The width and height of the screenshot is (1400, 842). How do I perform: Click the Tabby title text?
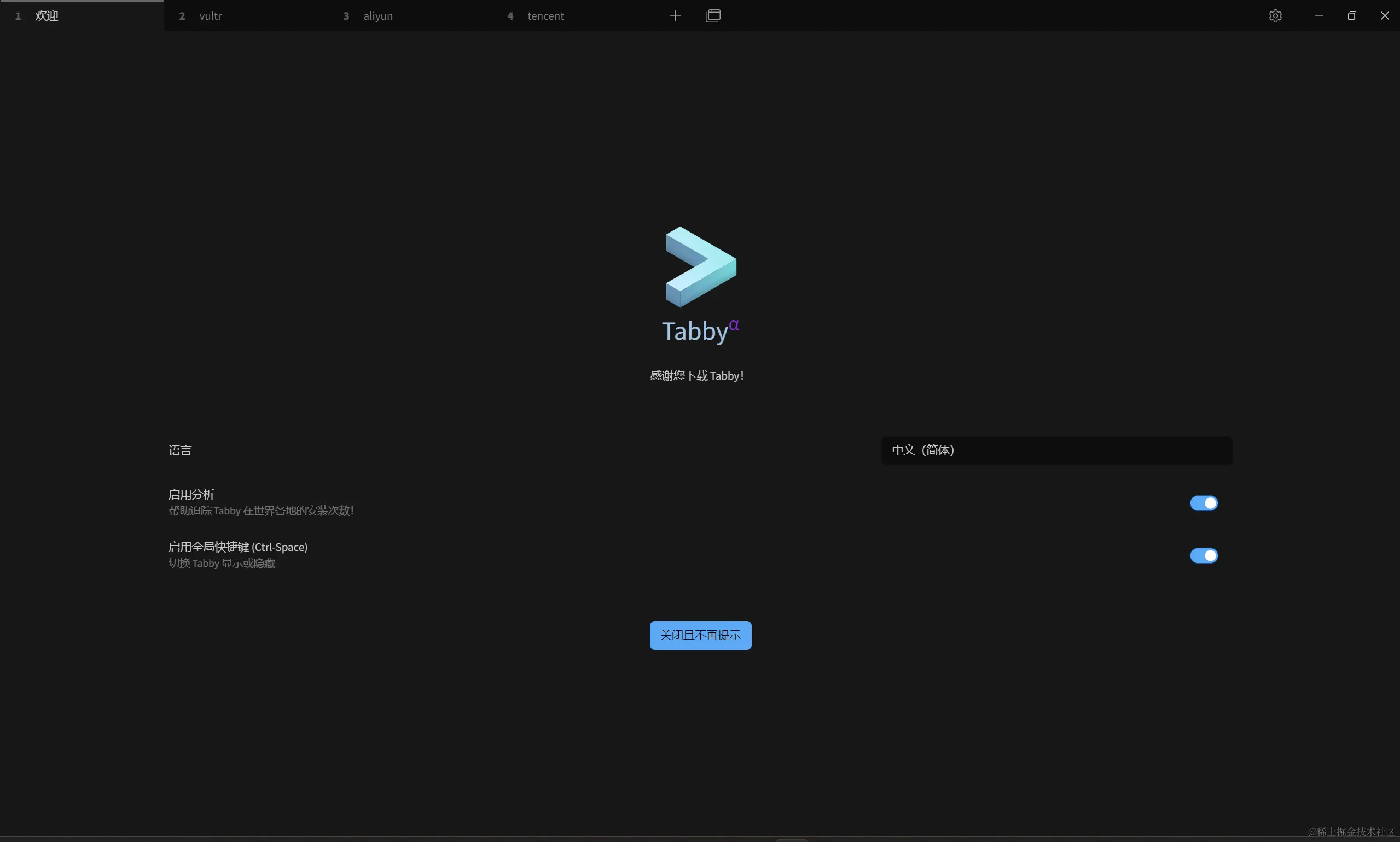point(695,332)
